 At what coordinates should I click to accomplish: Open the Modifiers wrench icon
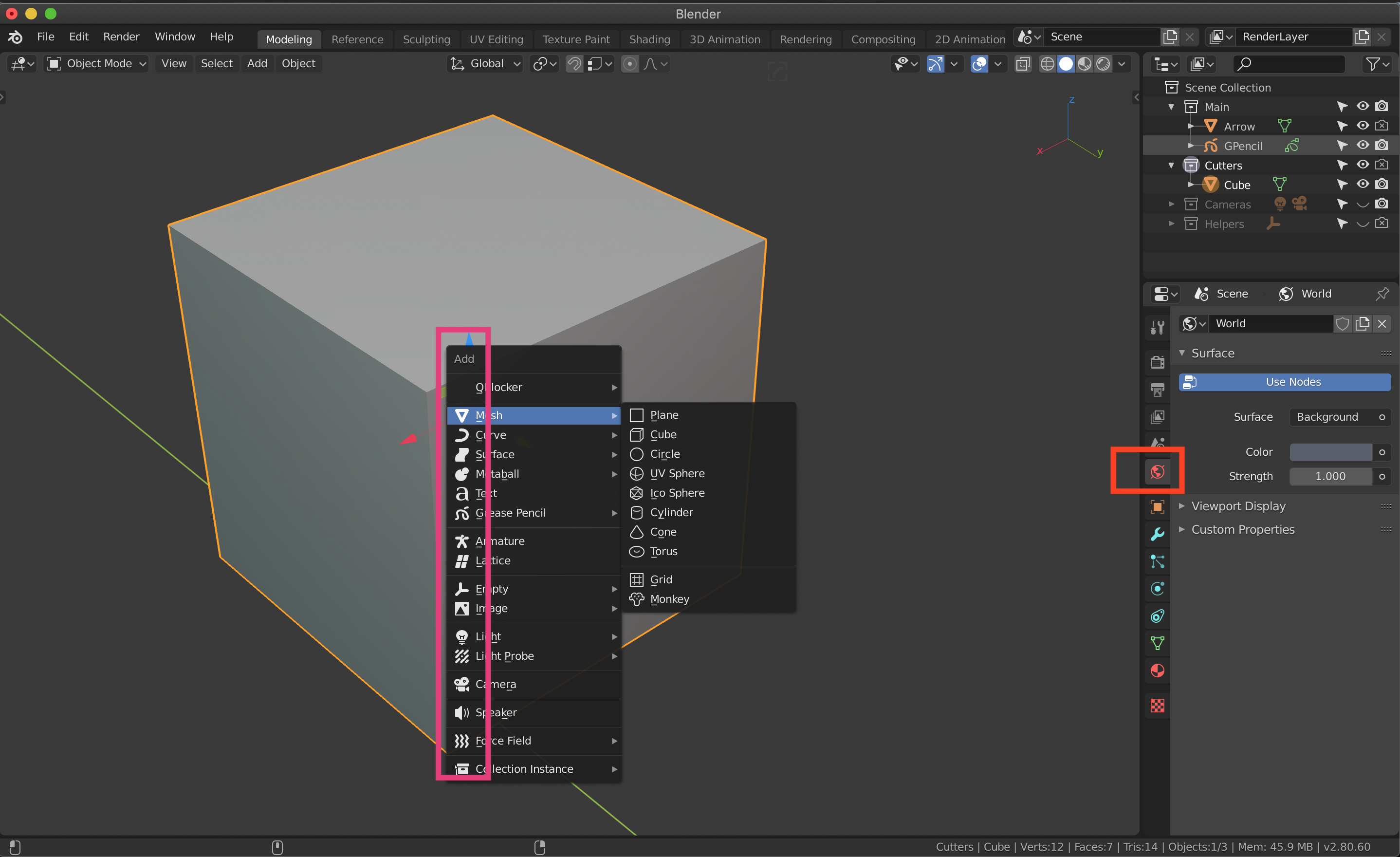(x=1157, y=534)
